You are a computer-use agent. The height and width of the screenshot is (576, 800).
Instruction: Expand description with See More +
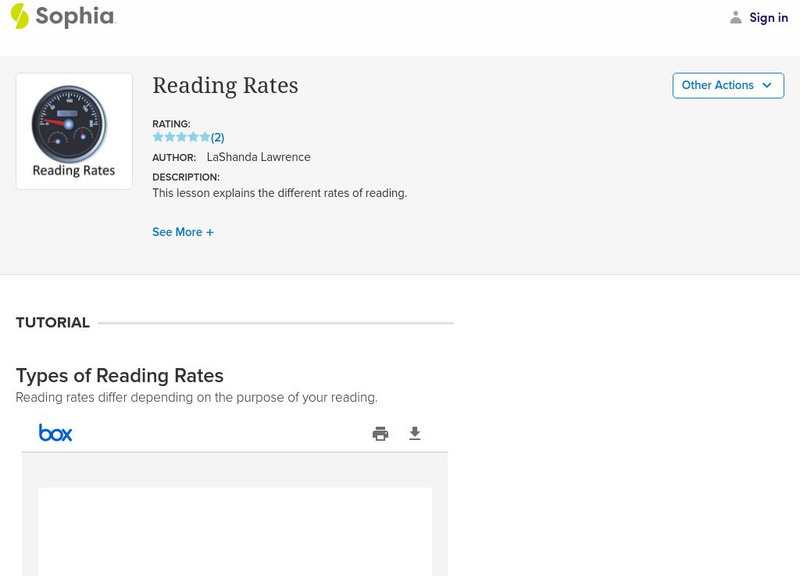click(x=183, y=232)
